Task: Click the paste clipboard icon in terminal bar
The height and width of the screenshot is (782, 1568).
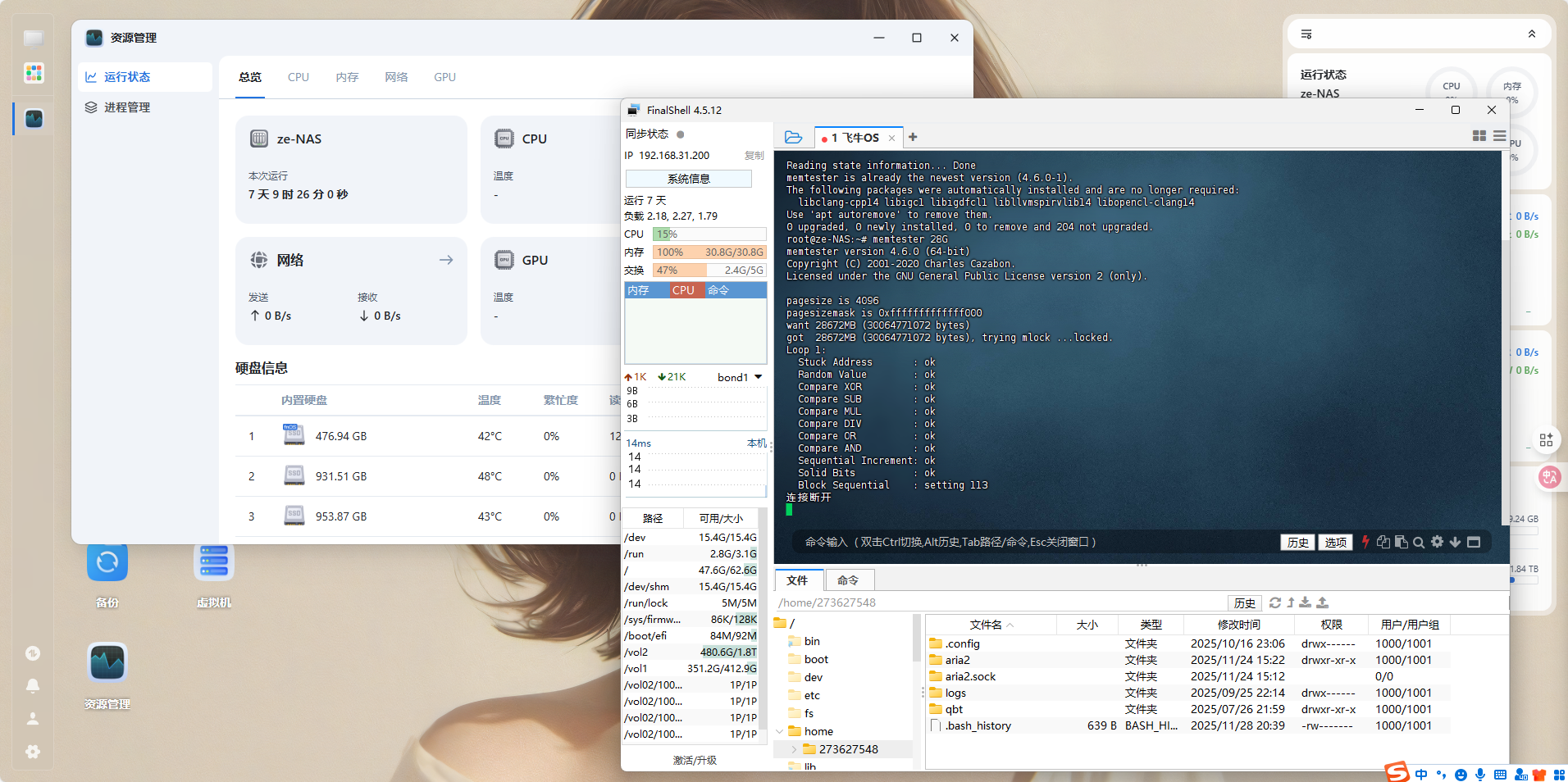Action: click(x=1401, y=542)
